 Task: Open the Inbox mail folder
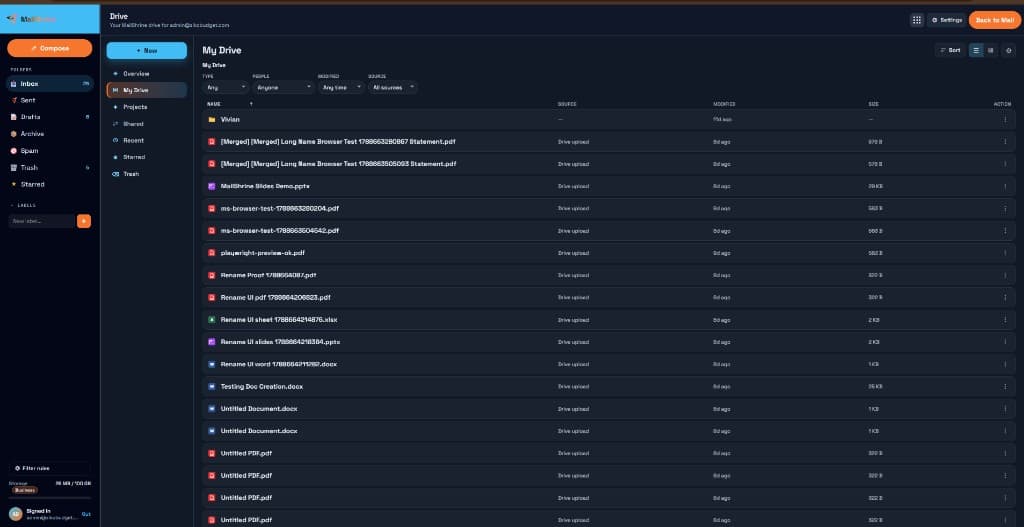(50, 84)
